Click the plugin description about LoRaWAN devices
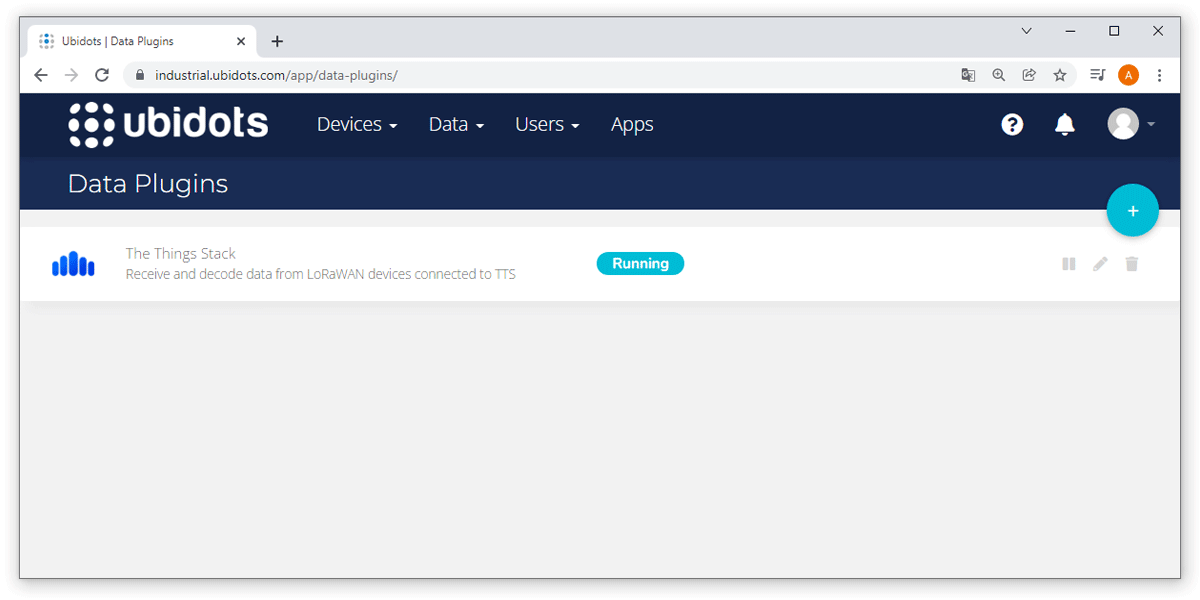This screenshot has width=1200, height=600. [x=321, y=274]
